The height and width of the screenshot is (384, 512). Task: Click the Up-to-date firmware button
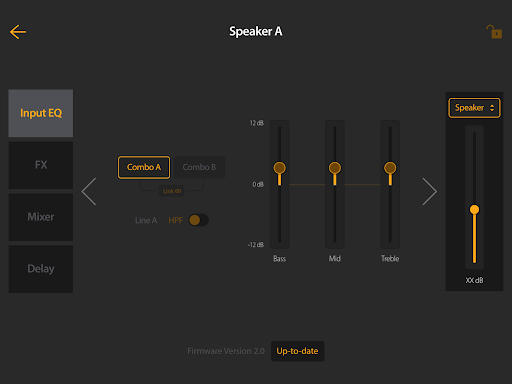click(297, 351)
